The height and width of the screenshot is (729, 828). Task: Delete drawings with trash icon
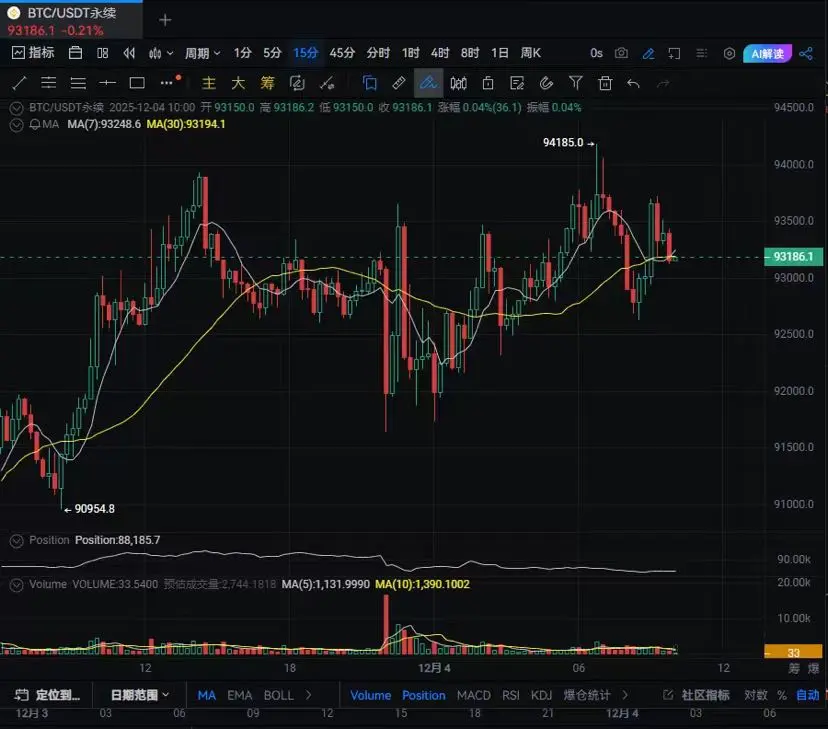pos(605,83)
